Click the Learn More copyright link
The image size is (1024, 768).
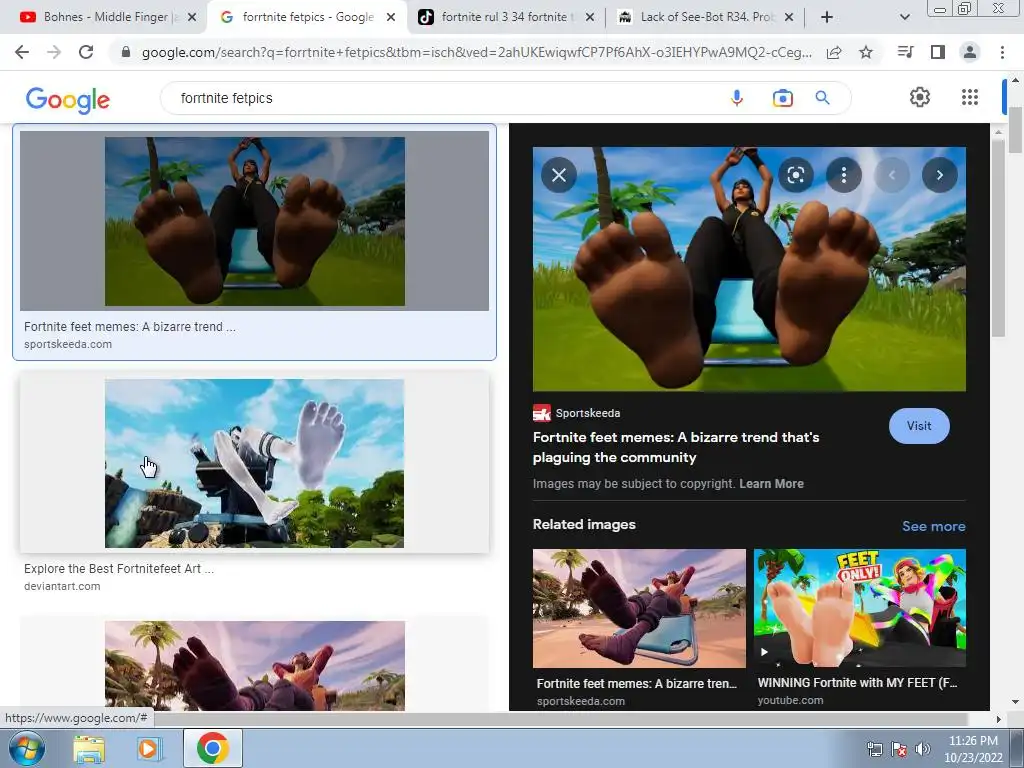[x=771, y=484]
